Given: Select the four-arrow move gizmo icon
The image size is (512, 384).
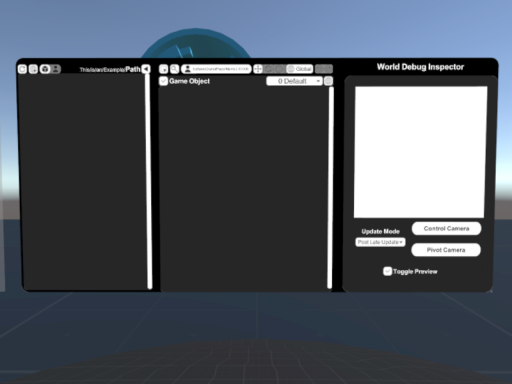Looking at the screenshot, I should pos(258,69).
